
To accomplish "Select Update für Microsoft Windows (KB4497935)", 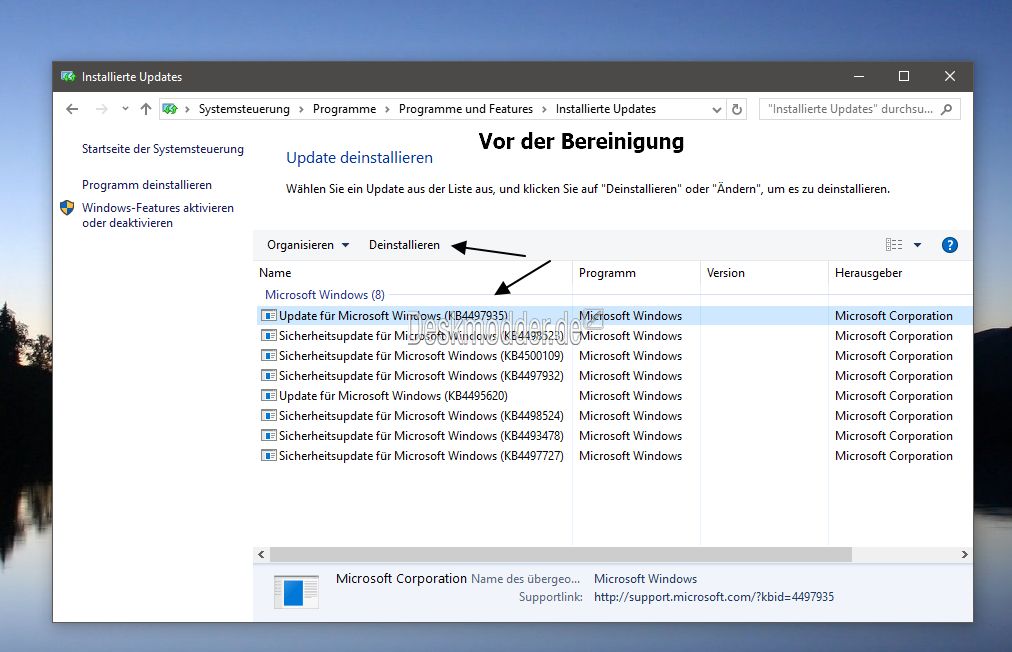I will click(613, 316).
